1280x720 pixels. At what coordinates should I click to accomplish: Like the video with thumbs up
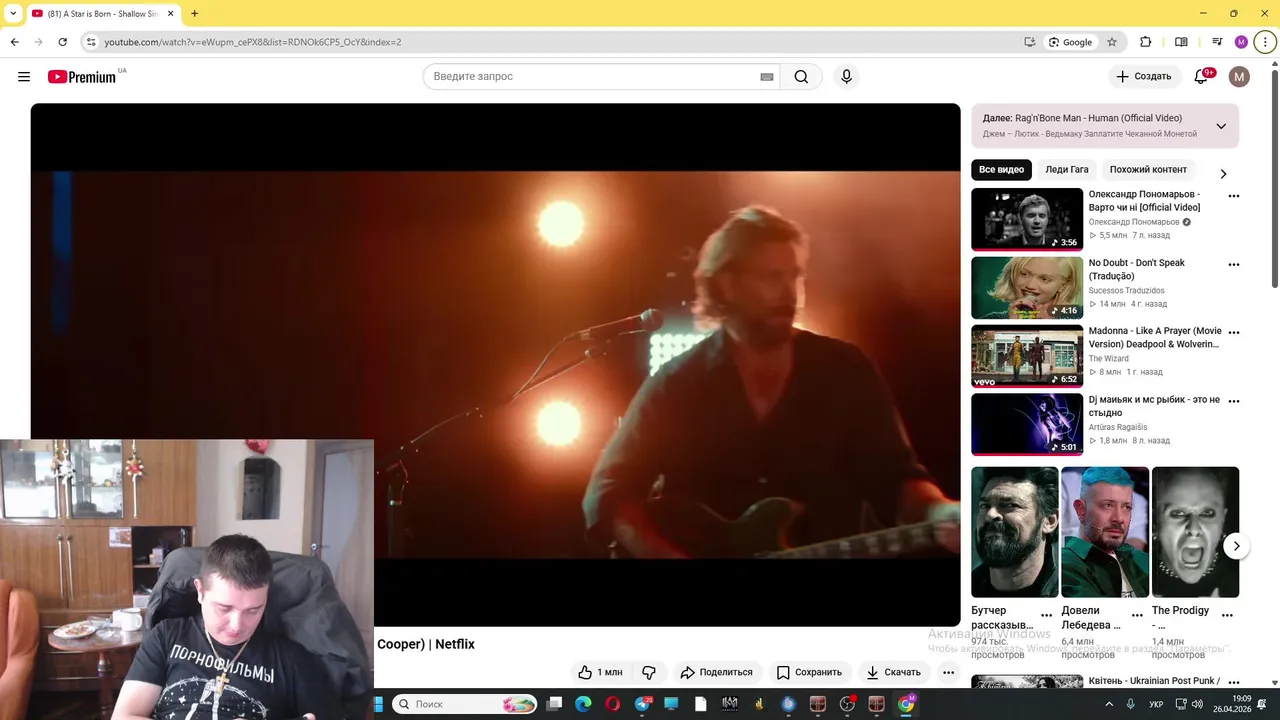(x=600, y=672)
